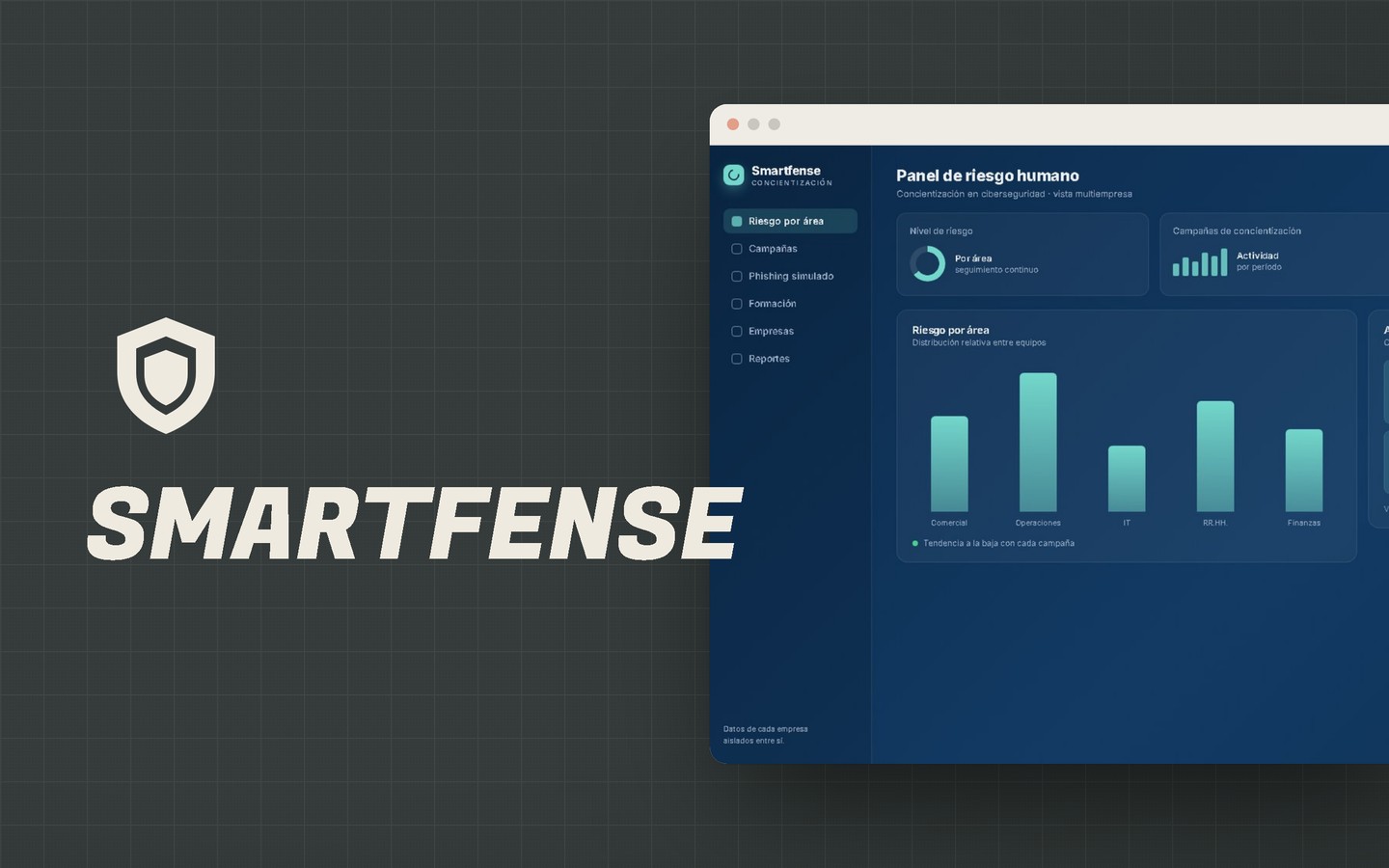Click the square icon beside Empresas

point(737,331)
